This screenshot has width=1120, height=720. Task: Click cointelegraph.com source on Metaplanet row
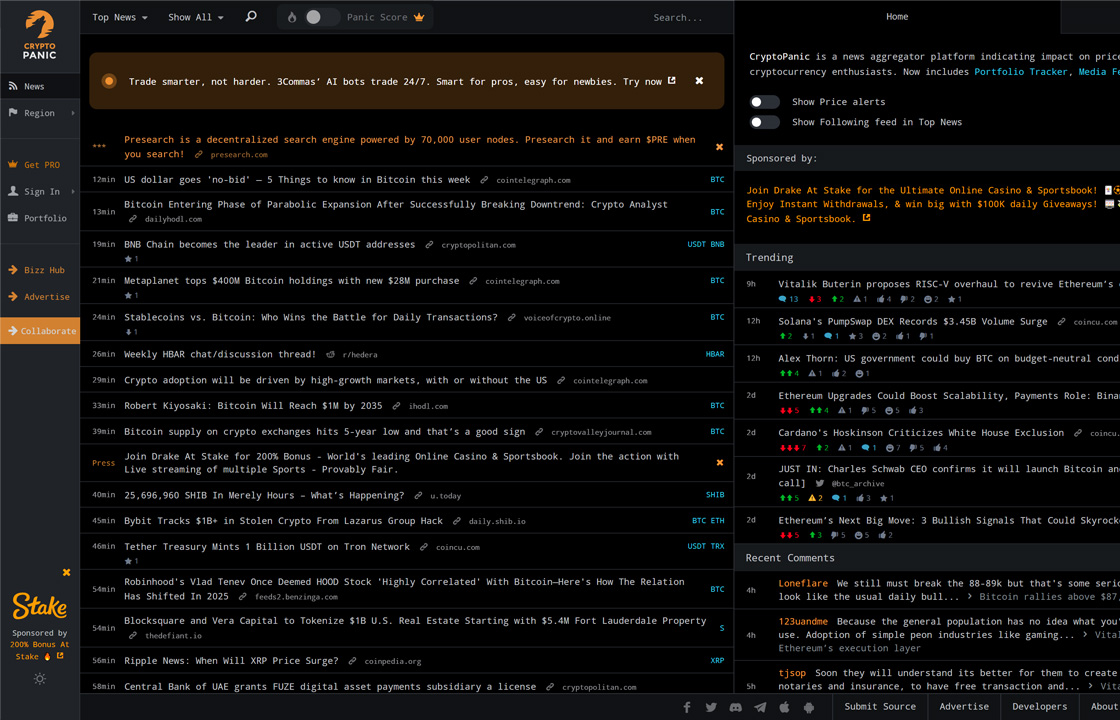point(522,281)
